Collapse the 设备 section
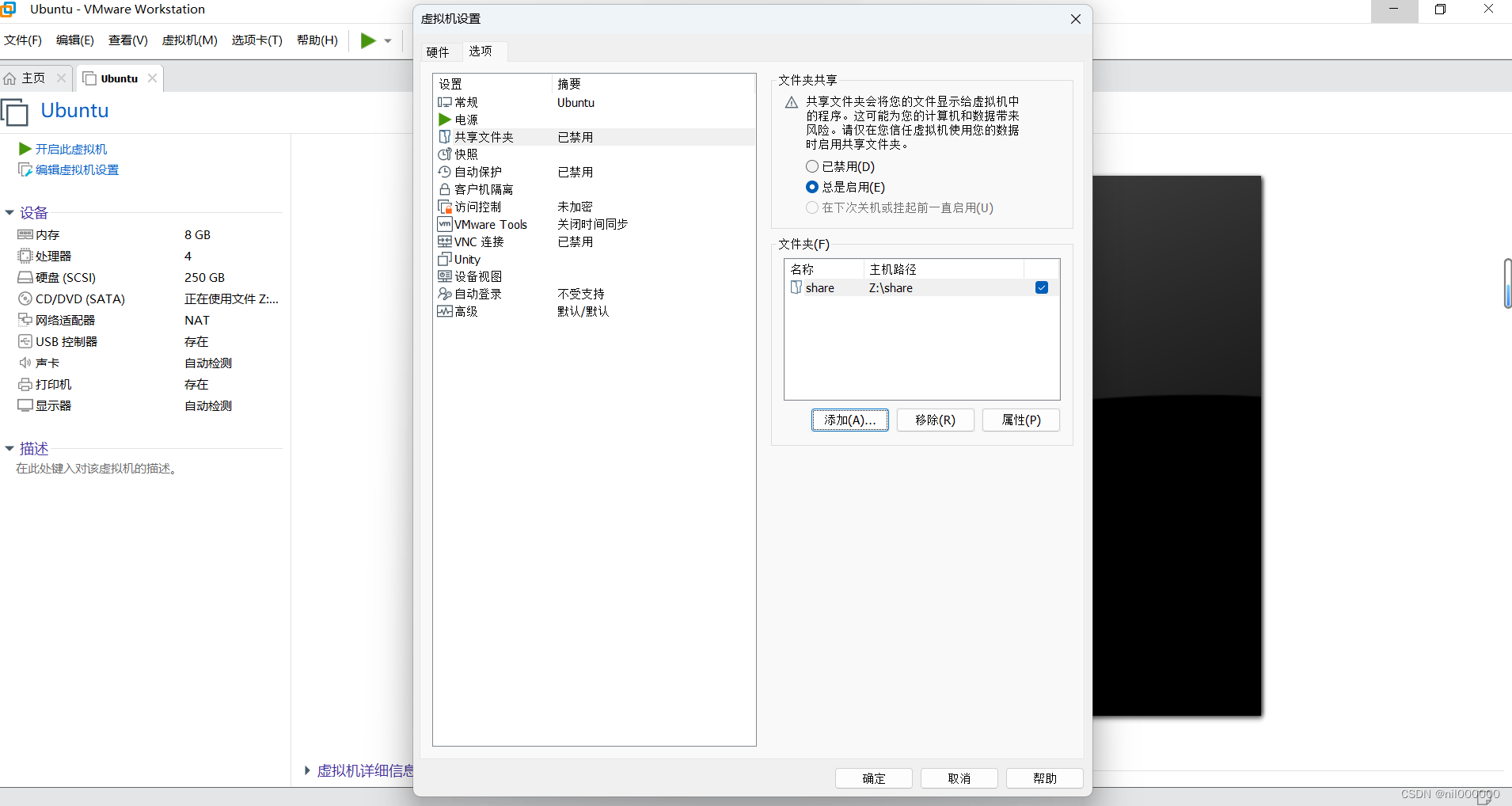Screen dimensions: 1512x806 click(x=9, y=213)
